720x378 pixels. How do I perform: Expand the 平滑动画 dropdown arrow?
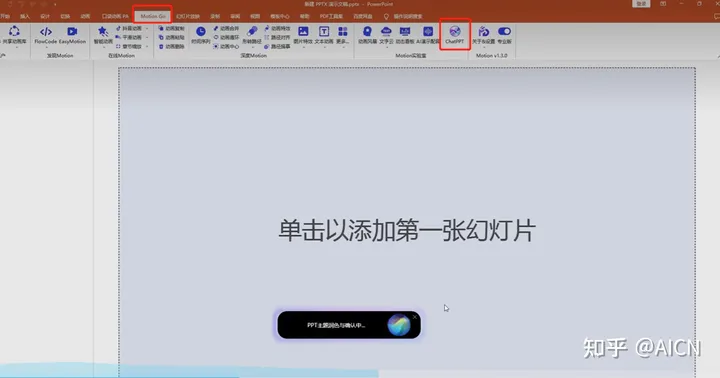click(147, 37)
